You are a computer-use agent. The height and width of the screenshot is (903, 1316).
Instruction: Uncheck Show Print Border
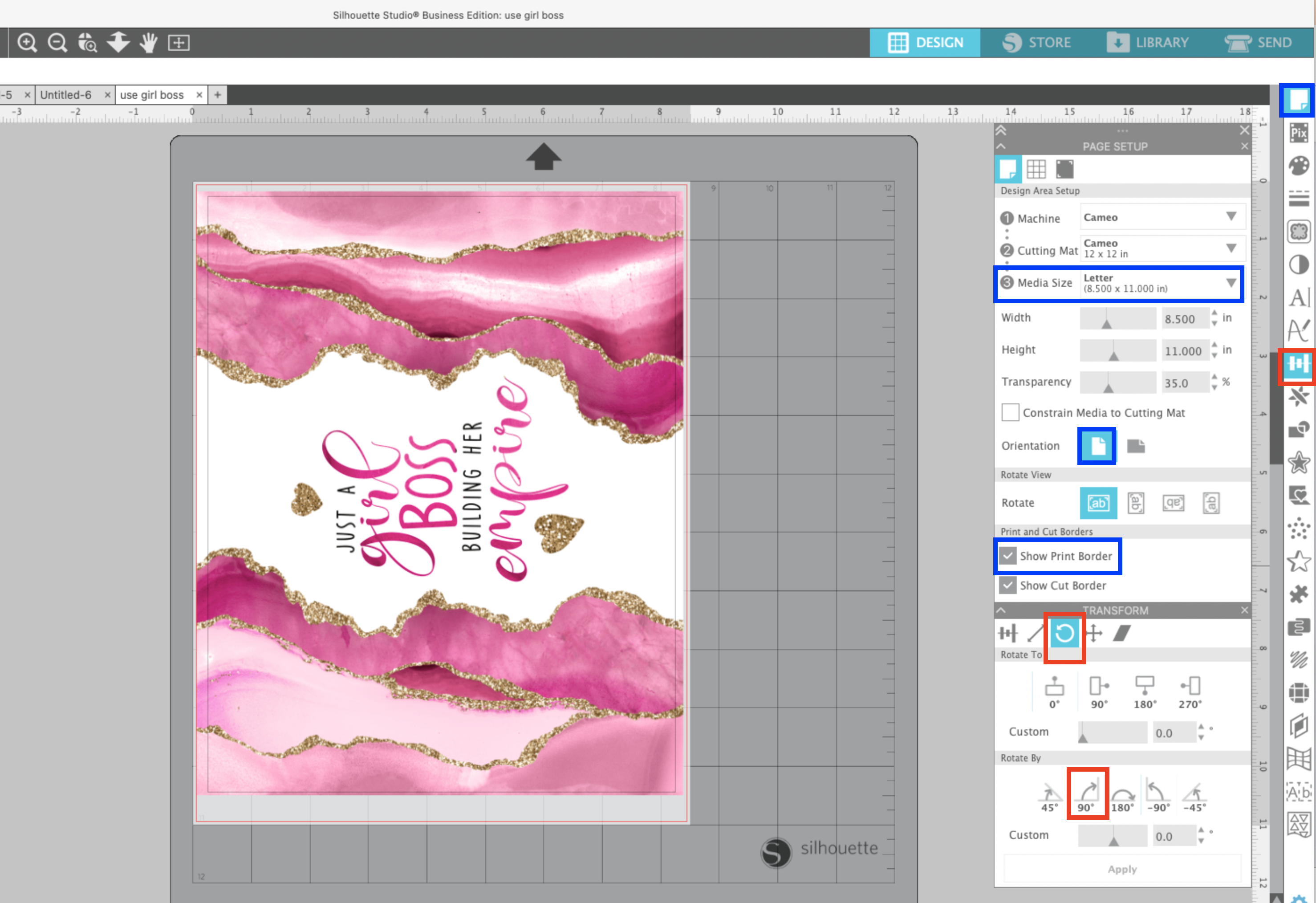[x=1008, y=556]
